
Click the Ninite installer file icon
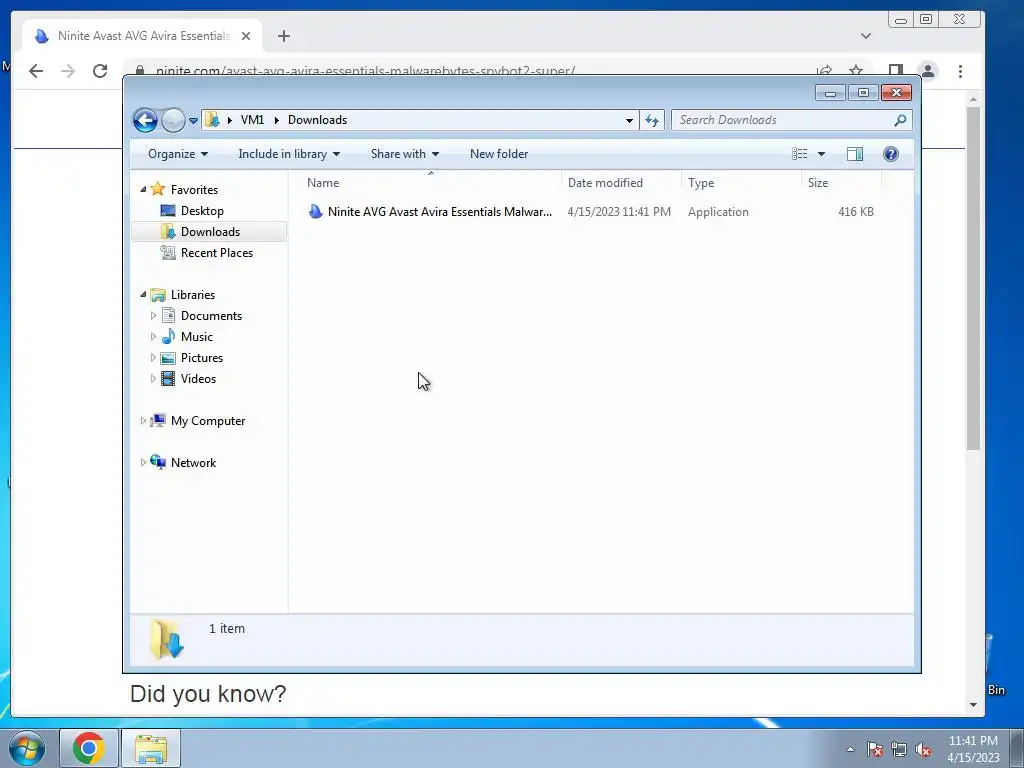[315, 212]
